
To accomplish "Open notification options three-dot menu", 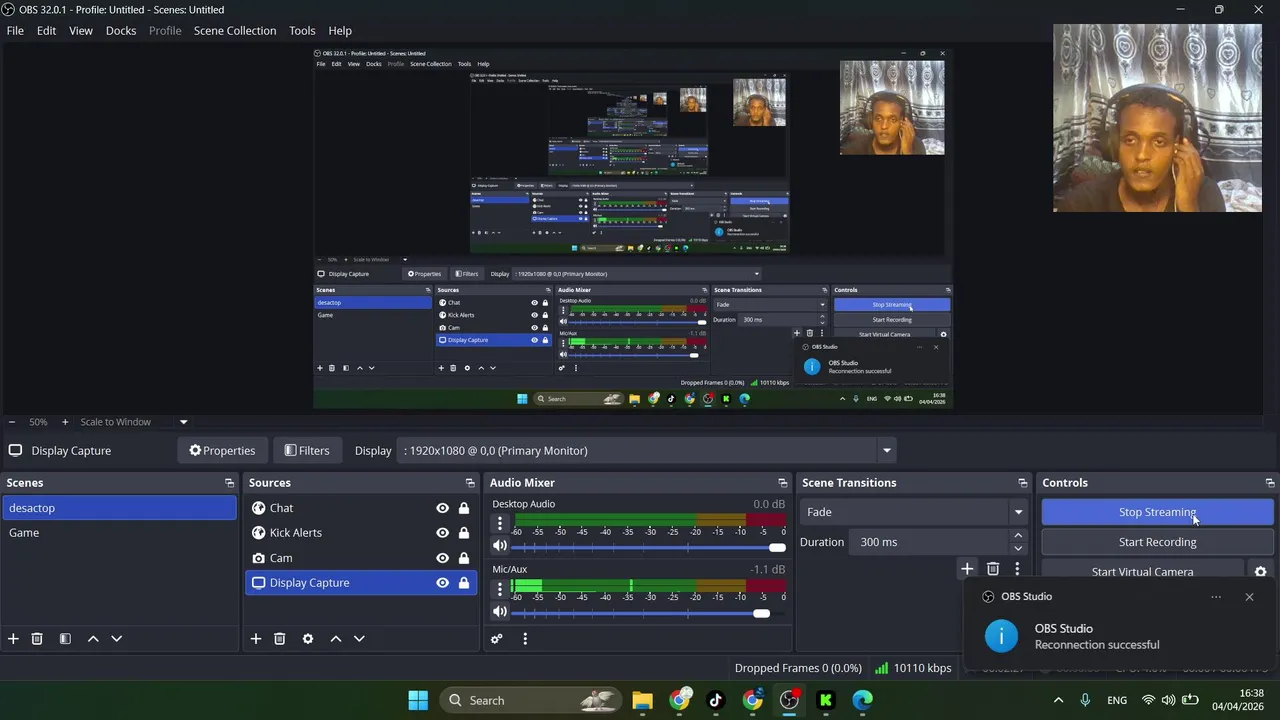I will tap(1216, 597).
